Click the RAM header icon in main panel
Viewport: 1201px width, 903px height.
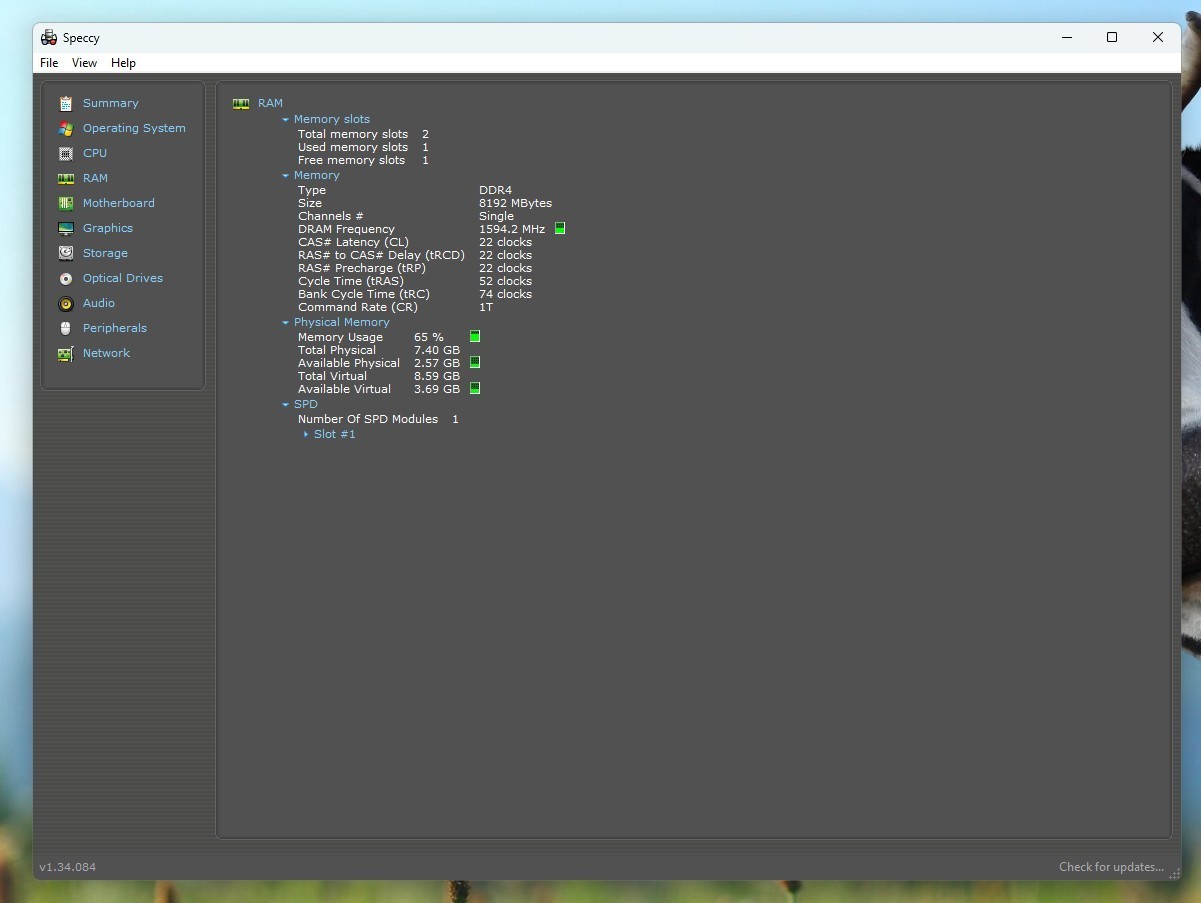(241, 103)
